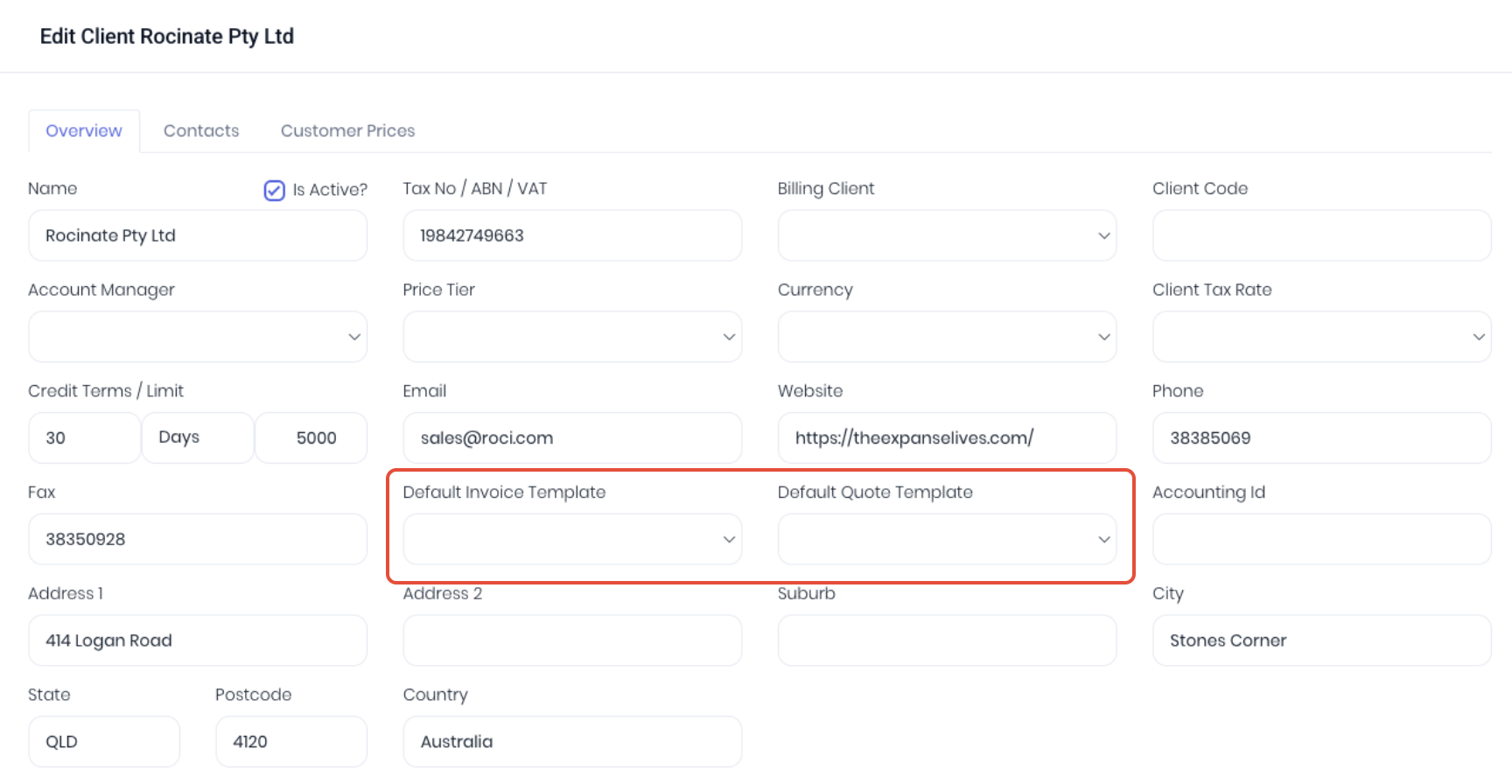Click the Website field
Viewport: 1512px width, 784px height.
pyautogui.click(x=947, y=437)
